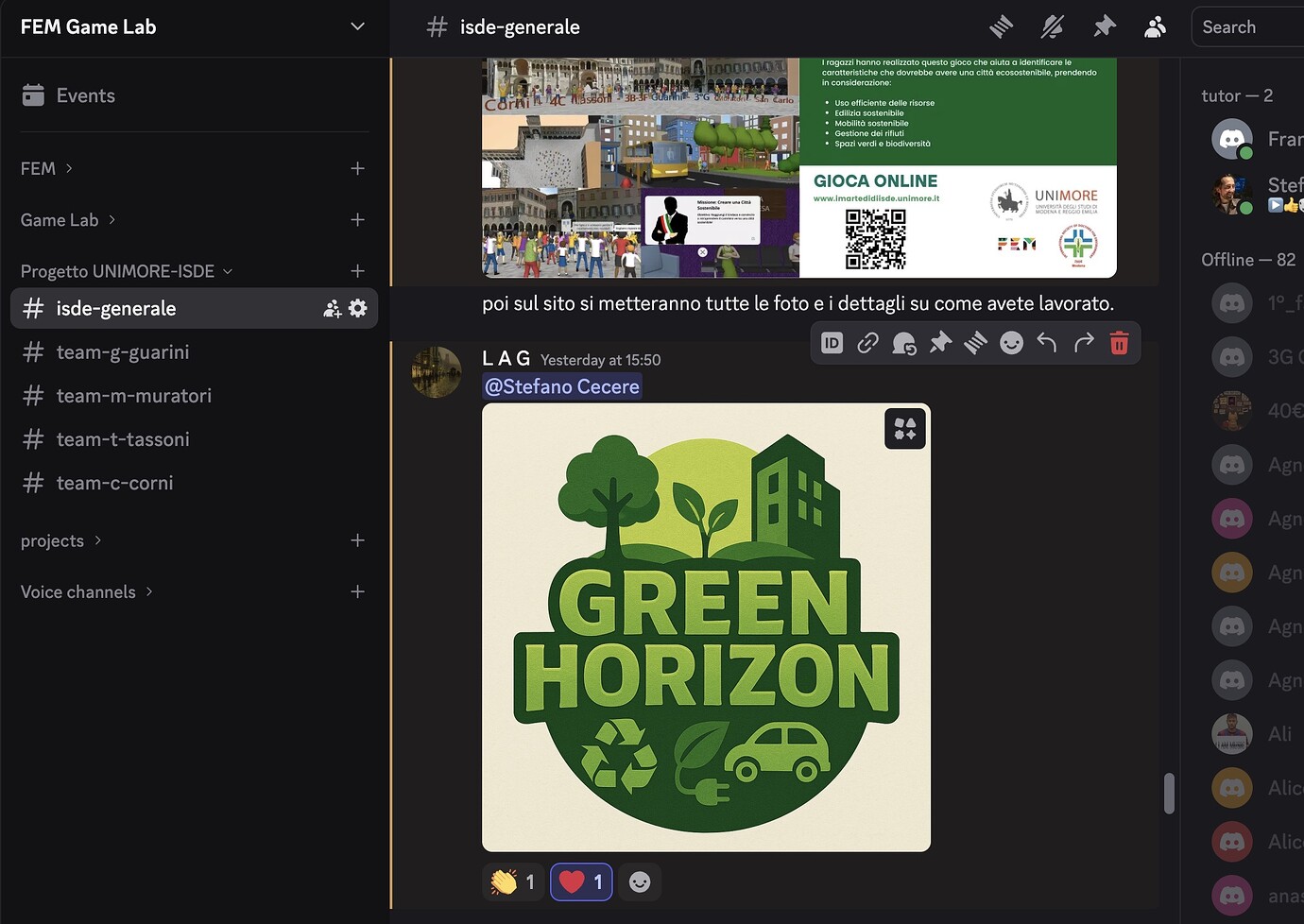This screenshot has width=1304, height=924.
Task: Add a channel to the projects category
Action: pyautogui.click(x=357, y=540)
